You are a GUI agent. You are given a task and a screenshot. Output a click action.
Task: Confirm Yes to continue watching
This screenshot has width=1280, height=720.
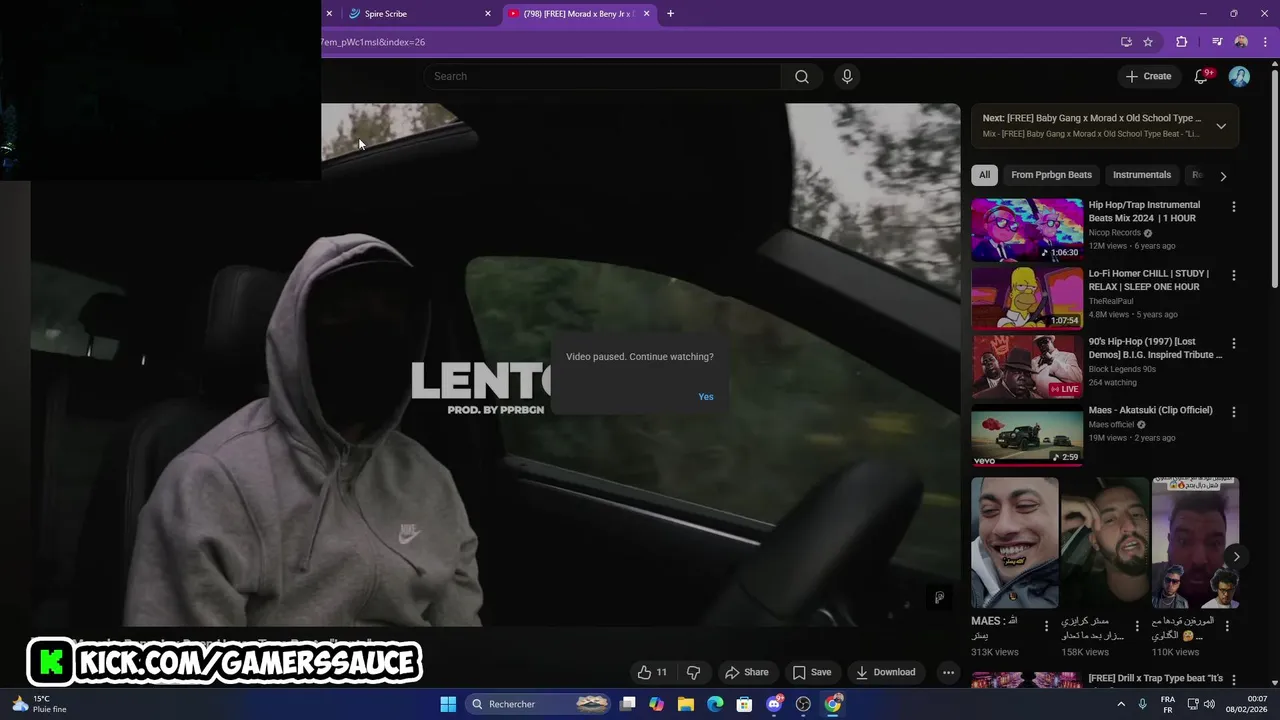[x=706, y=397]
